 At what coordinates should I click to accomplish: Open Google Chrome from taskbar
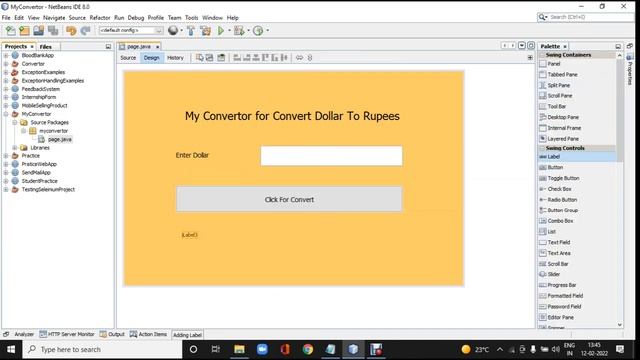(308, 349)
